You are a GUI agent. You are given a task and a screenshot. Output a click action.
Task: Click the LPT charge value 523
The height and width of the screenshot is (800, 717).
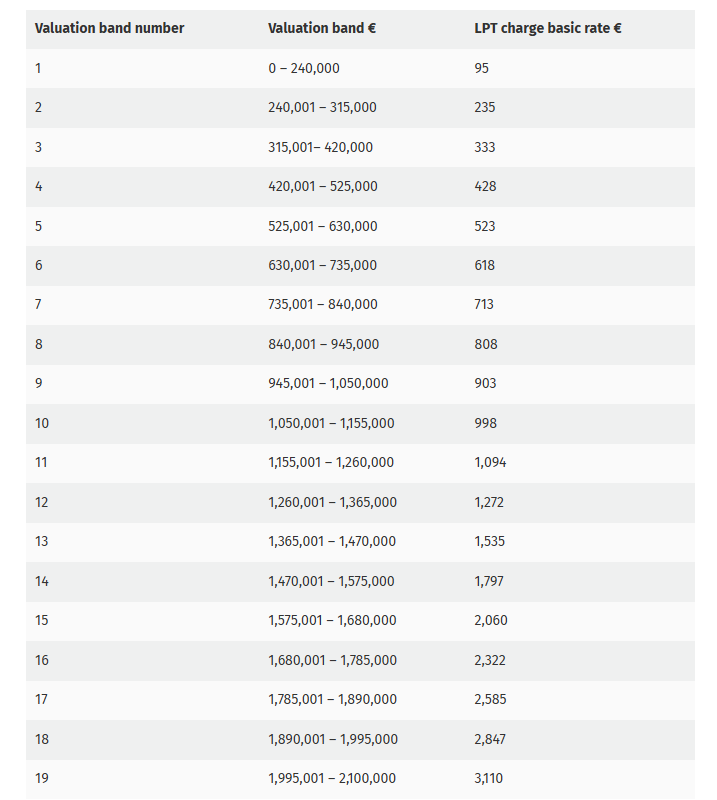[485, 226]
